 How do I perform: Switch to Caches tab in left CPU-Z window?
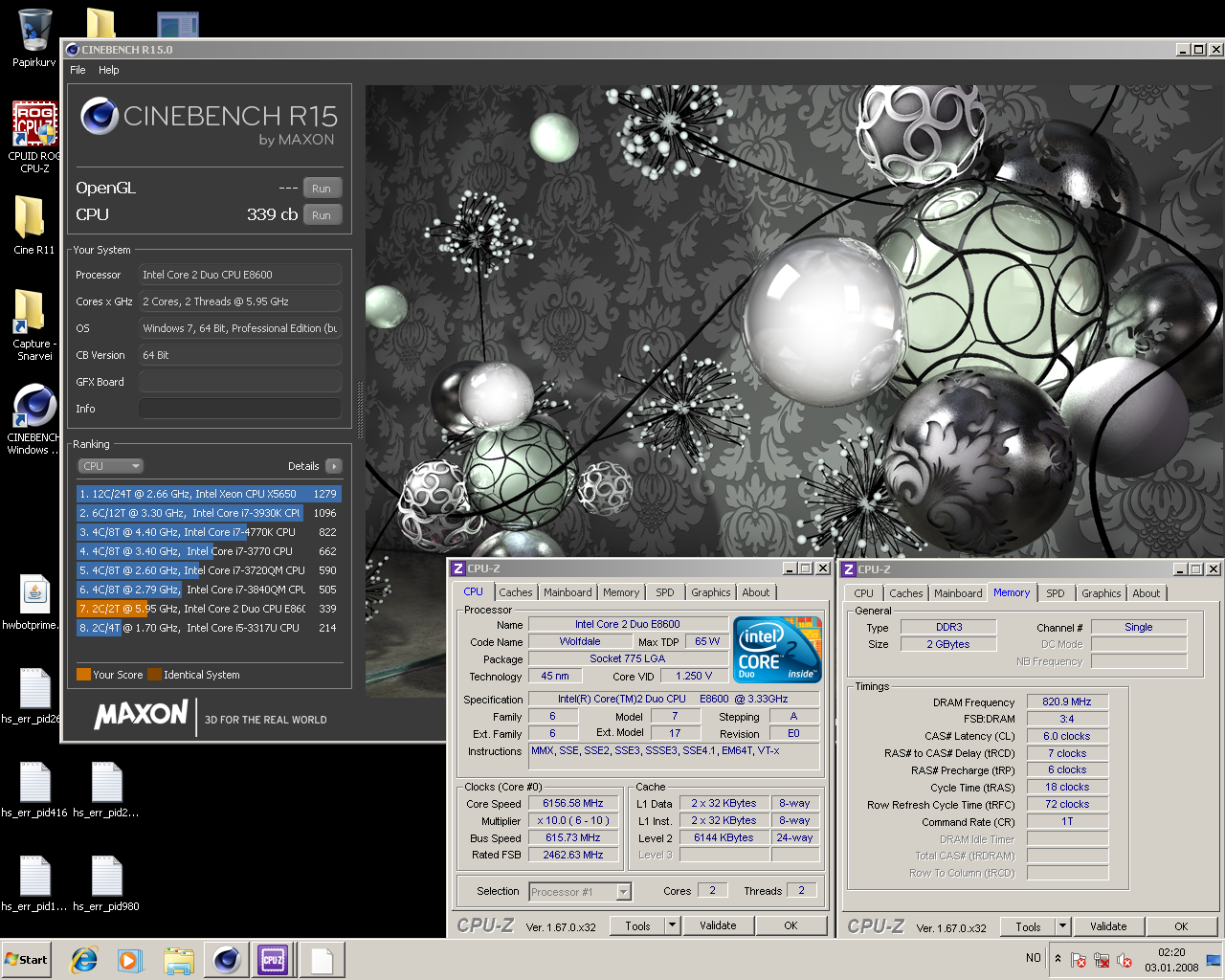click(515, 592)
